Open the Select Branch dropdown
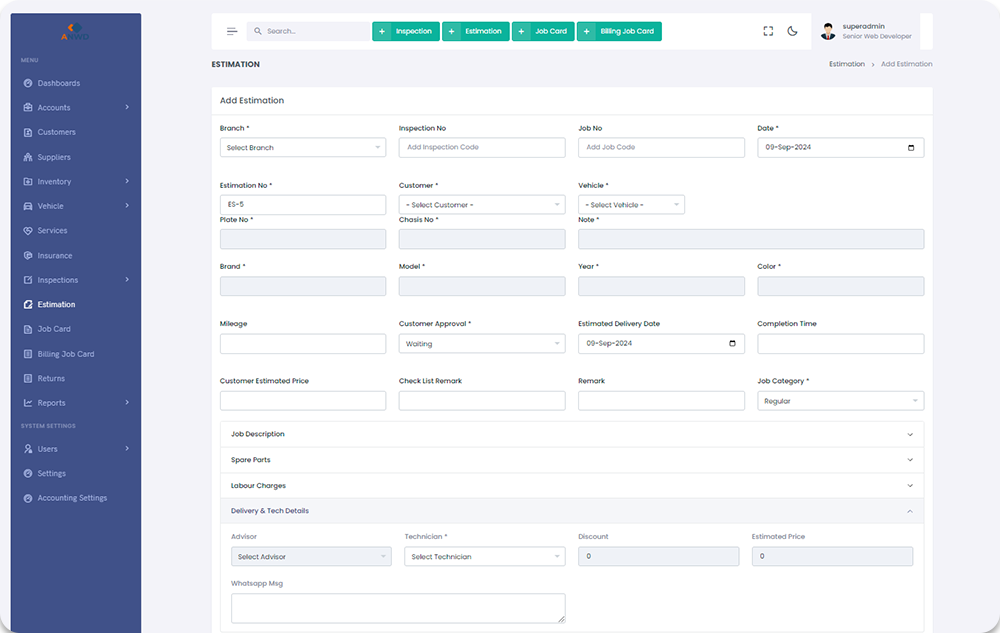 [303, 147]
